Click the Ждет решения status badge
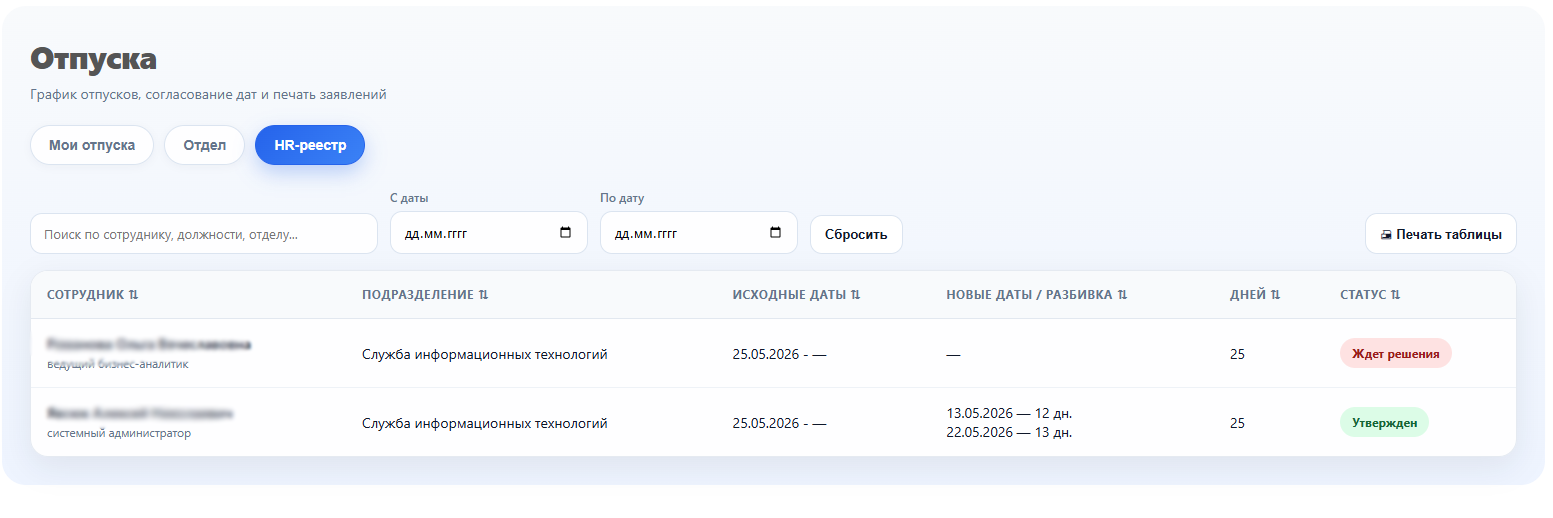 pyautogui.click(x=1395, y=353)
